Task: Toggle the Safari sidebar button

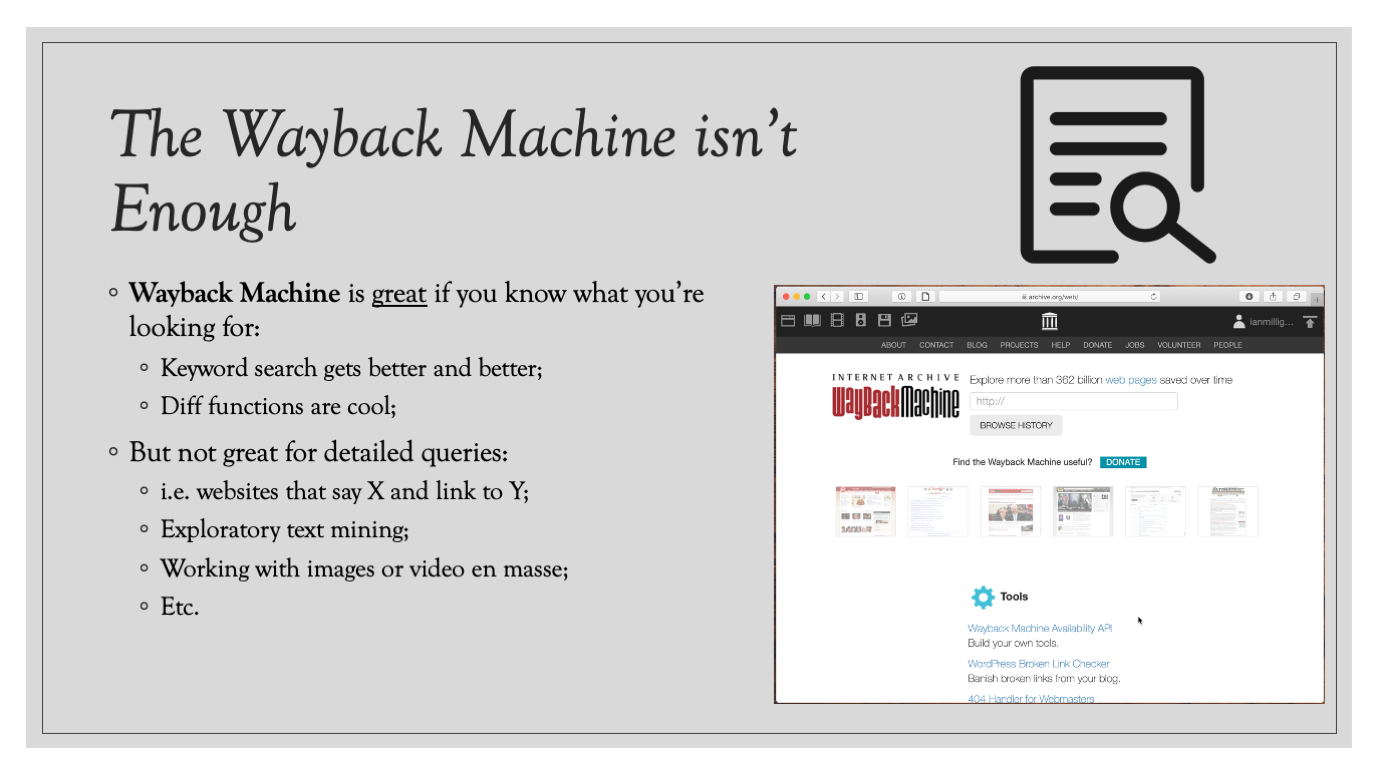Action: 859,297
